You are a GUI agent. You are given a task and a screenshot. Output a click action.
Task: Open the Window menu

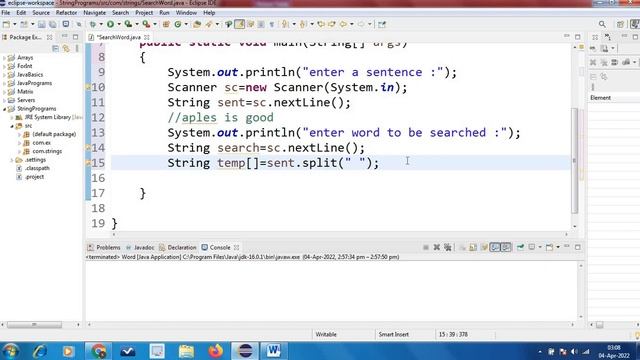pyautogui.click(x=186, y=13)
